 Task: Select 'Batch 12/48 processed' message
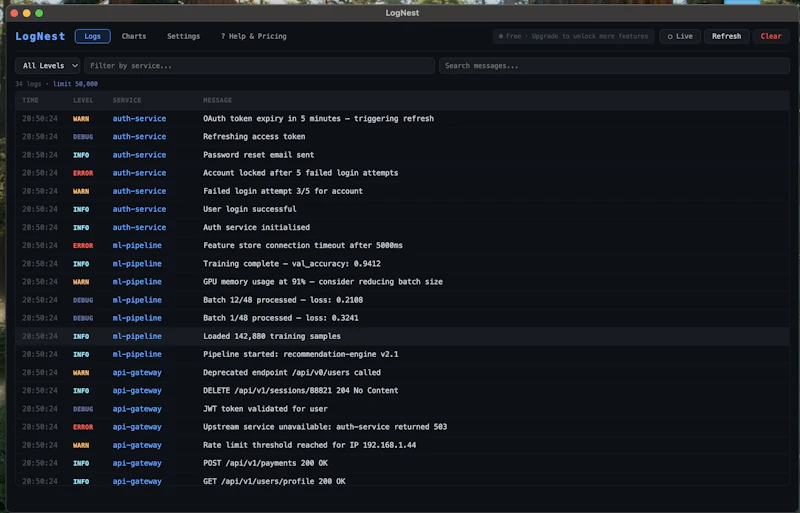coord(283,300)
